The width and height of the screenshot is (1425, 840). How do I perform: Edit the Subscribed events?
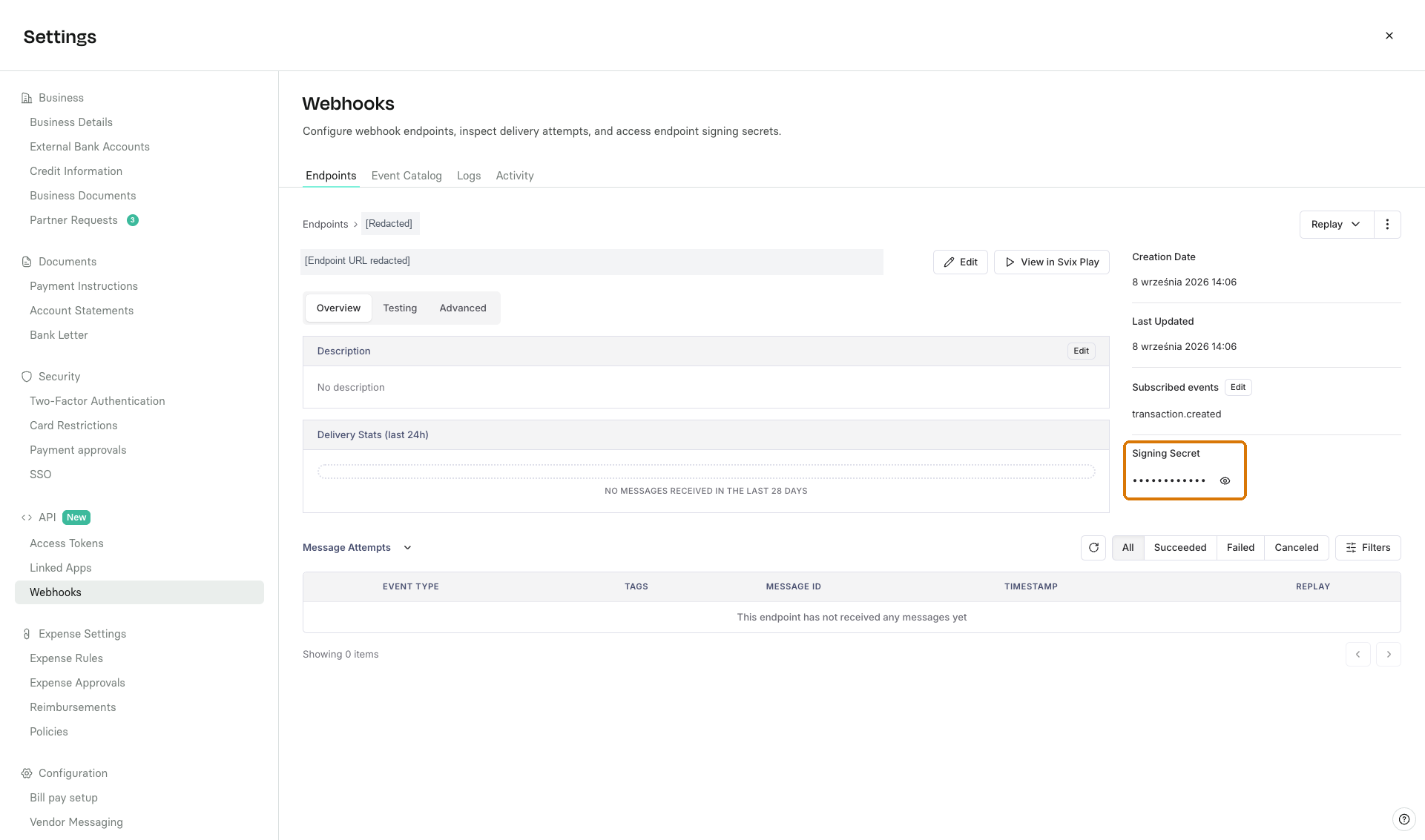(x=1238, y=388)
